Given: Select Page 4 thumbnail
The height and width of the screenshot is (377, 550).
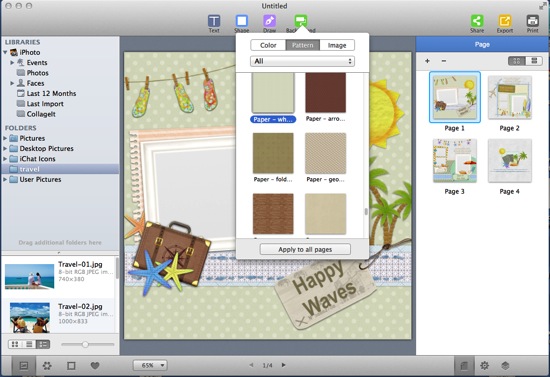Looking at the screenshot, I should coord(510,161).
